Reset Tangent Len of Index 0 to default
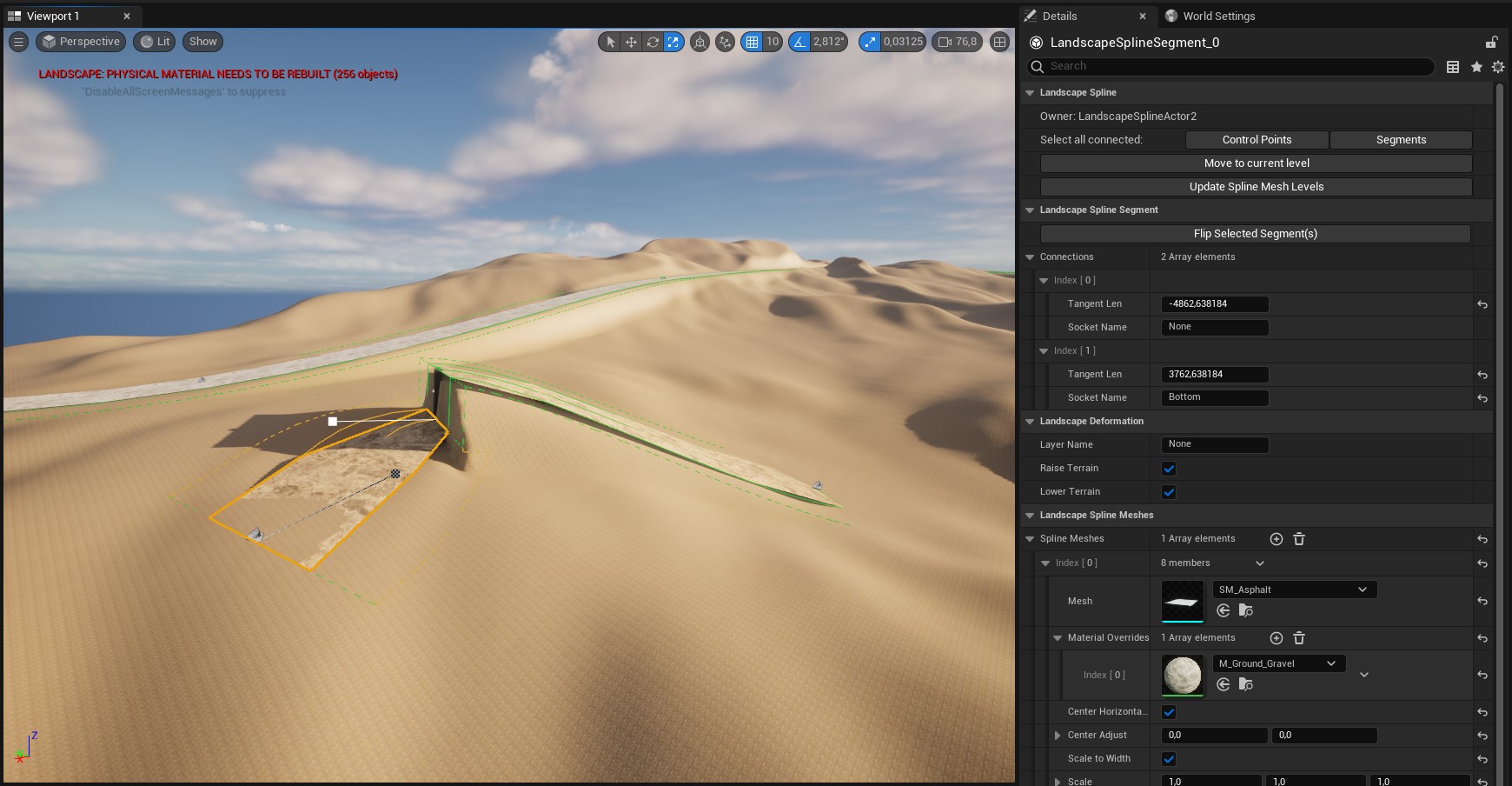The height and width of the screenshot is (786, 1512). click(x=1482, y=304)
